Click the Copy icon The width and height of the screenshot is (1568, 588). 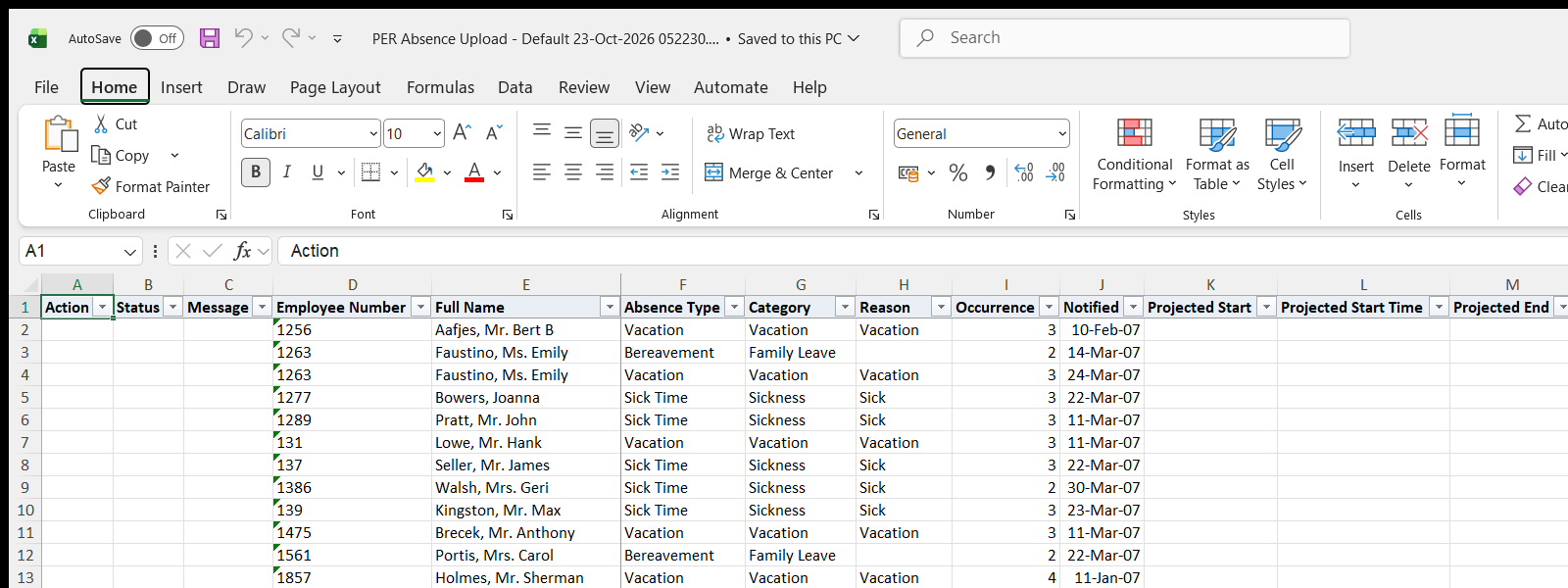click(101, 155)
